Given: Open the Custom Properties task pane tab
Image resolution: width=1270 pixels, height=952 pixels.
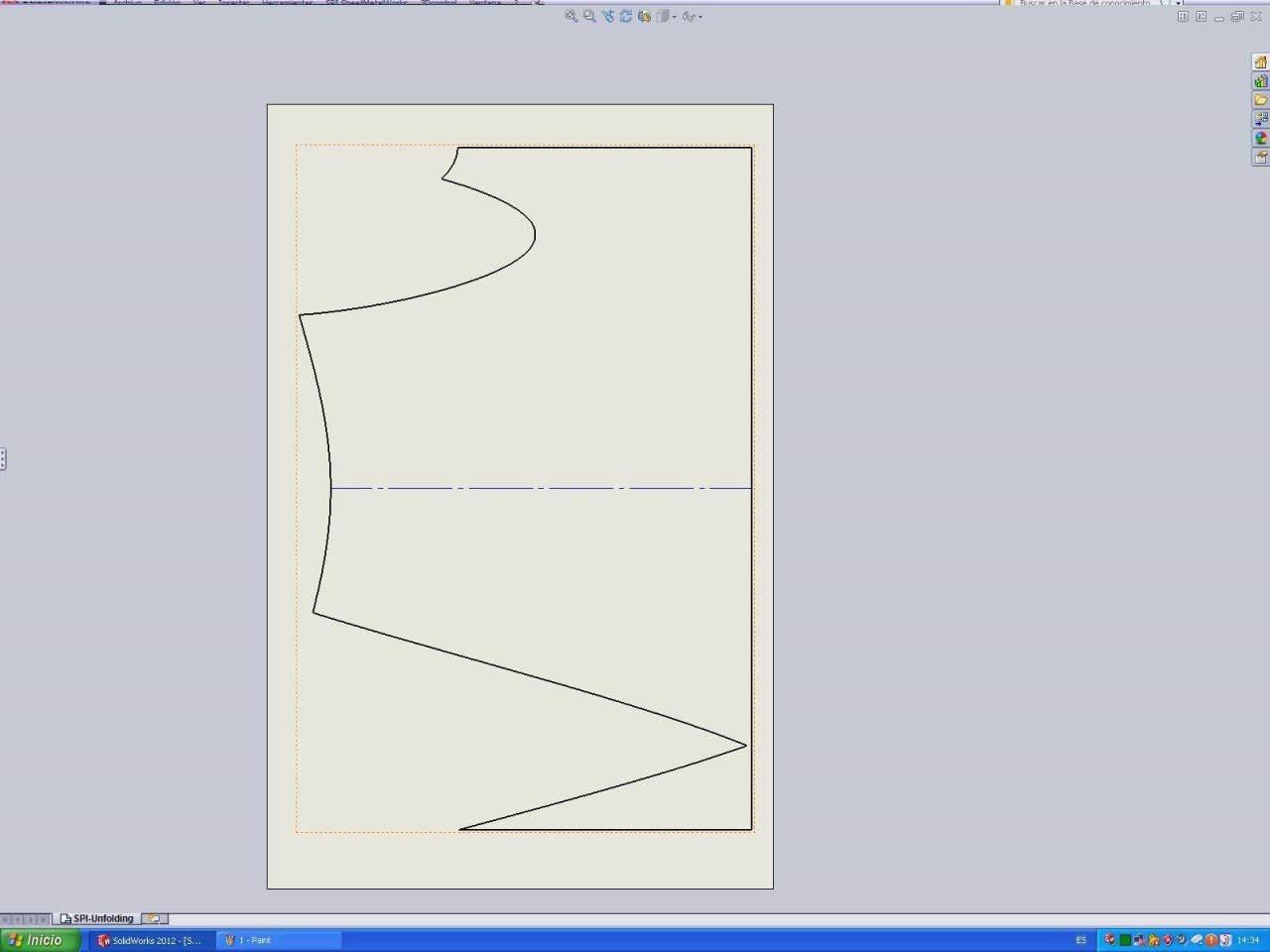Looking at the screenshot, I should click(x=1260, y=157).
